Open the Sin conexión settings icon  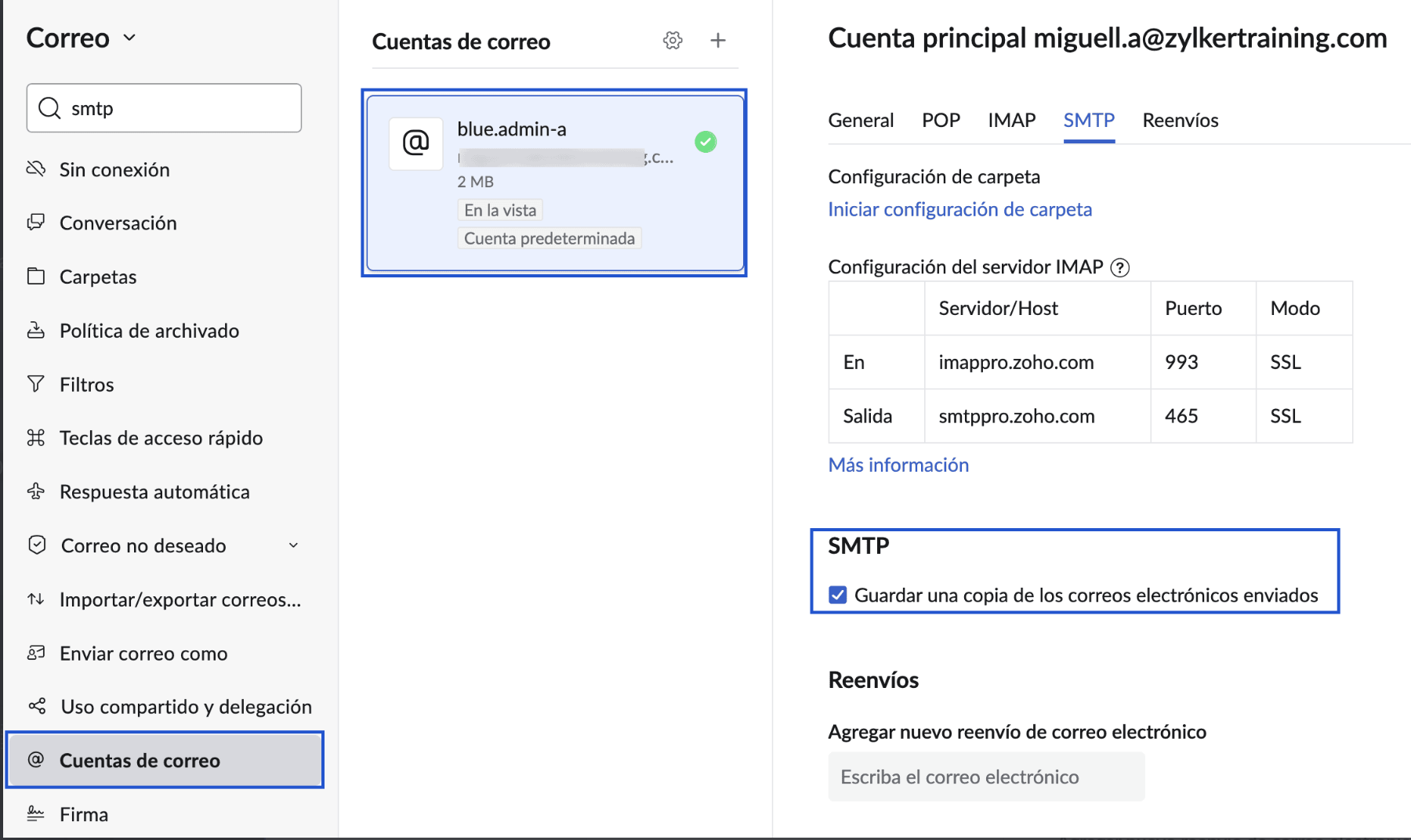click(x=37, y=169)
